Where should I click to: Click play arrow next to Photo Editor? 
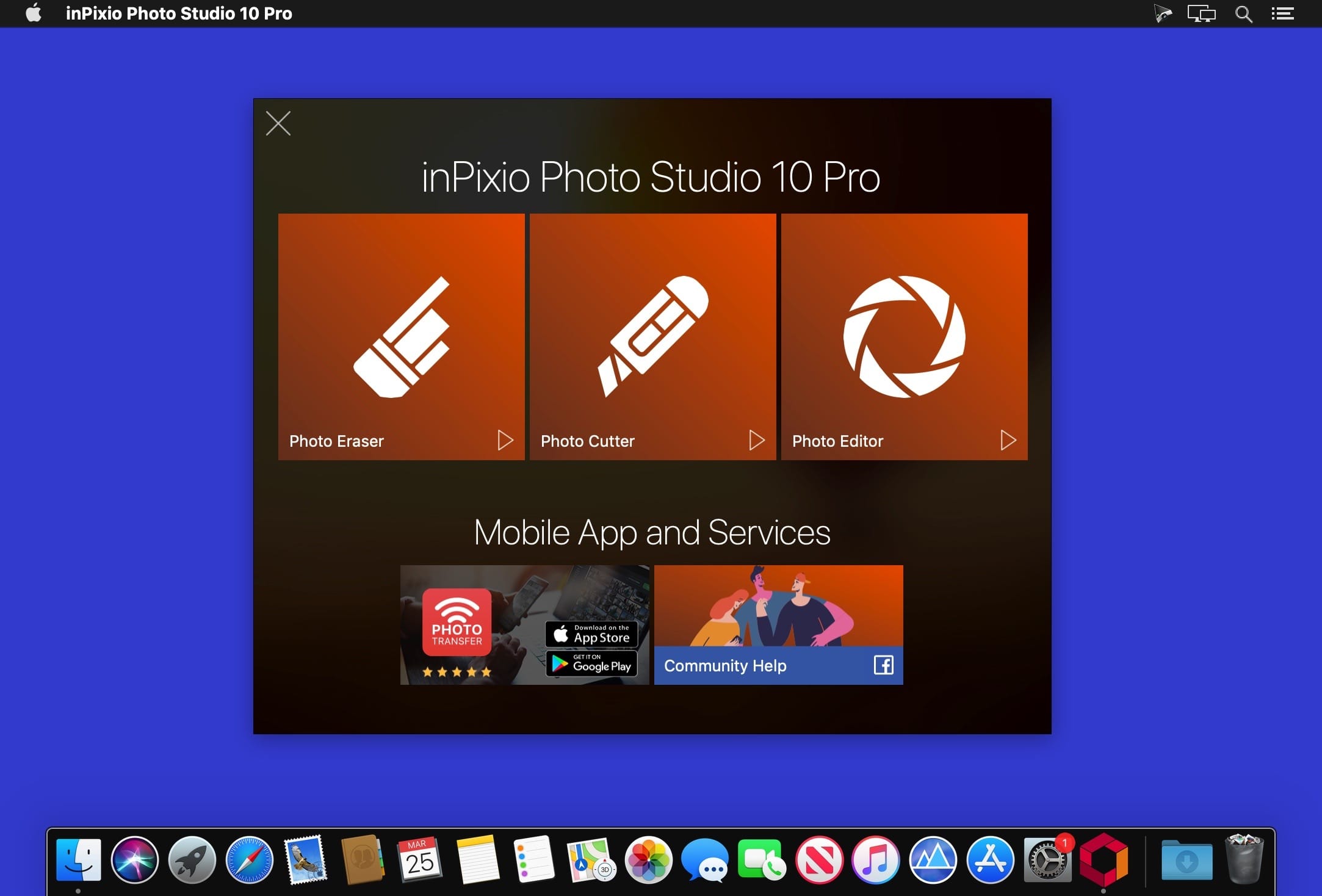tap(1008, 440)
